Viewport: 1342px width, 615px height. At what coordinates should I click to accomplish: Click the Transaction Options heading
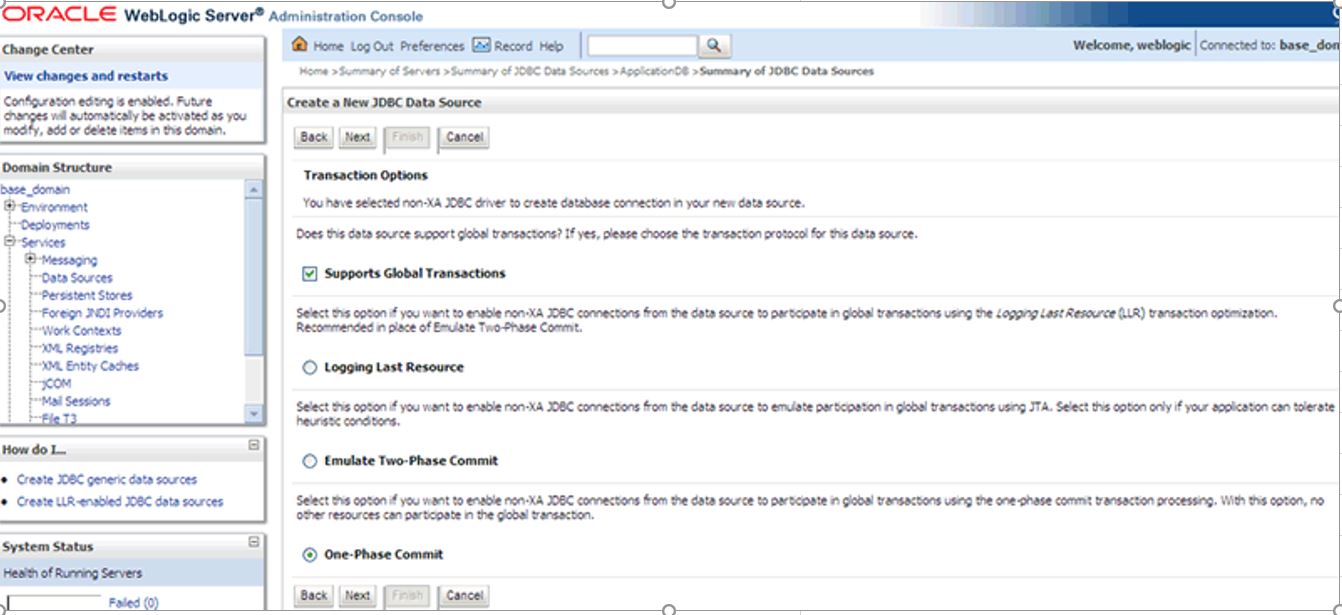(365, 175)
